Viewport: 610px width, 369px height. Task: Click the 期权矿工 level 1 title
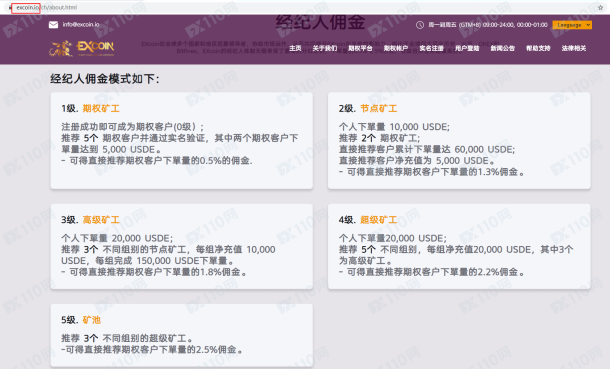point(101,108)
